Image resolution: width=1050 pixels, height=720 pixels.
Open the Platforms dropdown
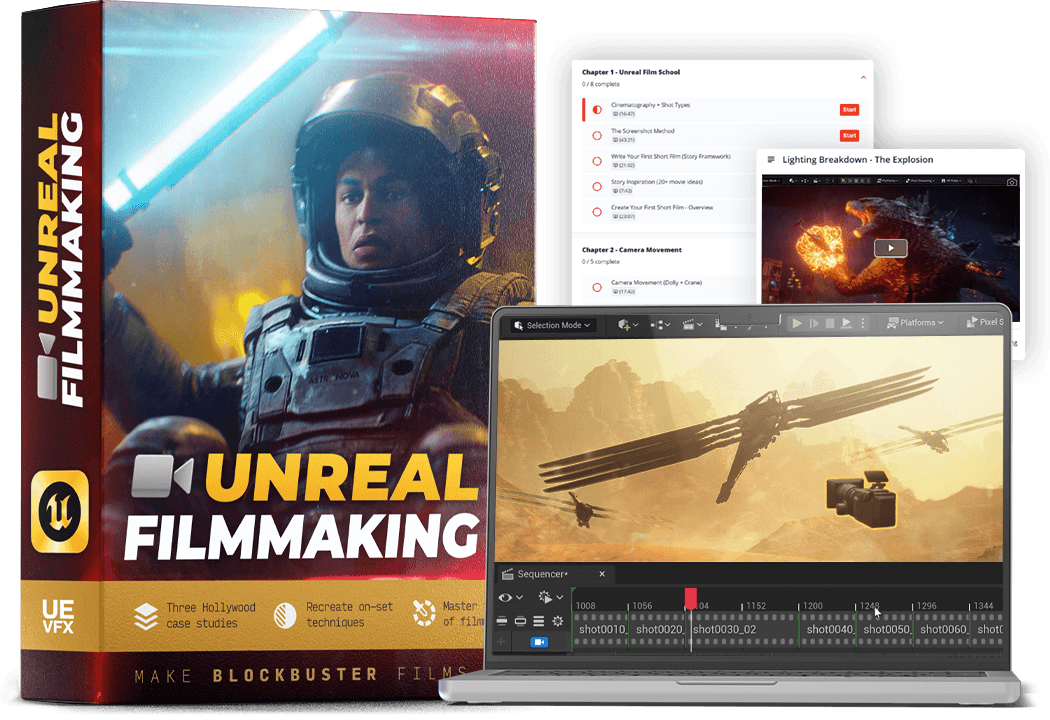[915, 323]
